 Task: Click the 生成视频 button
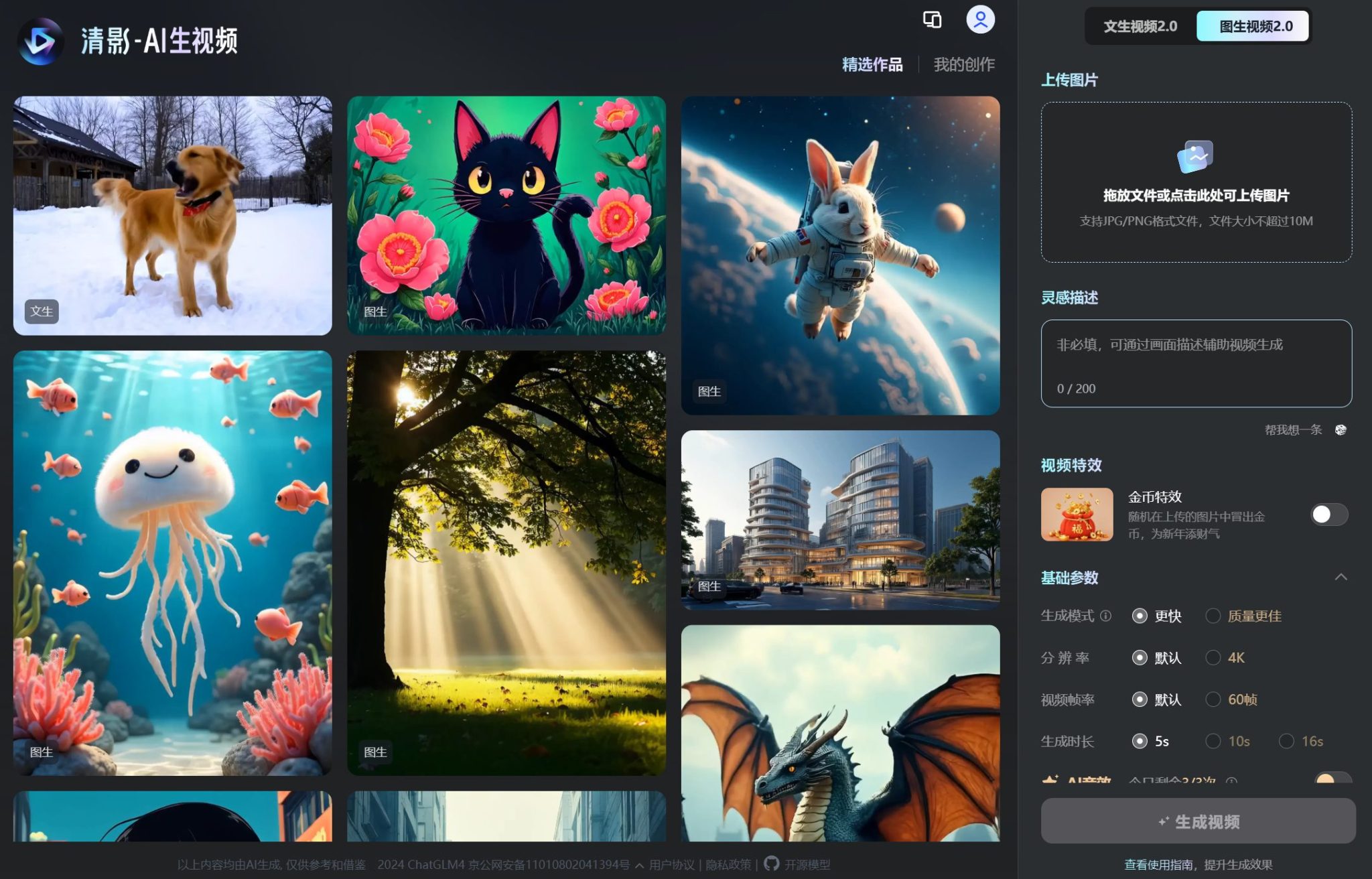(x=1198, y=821)
